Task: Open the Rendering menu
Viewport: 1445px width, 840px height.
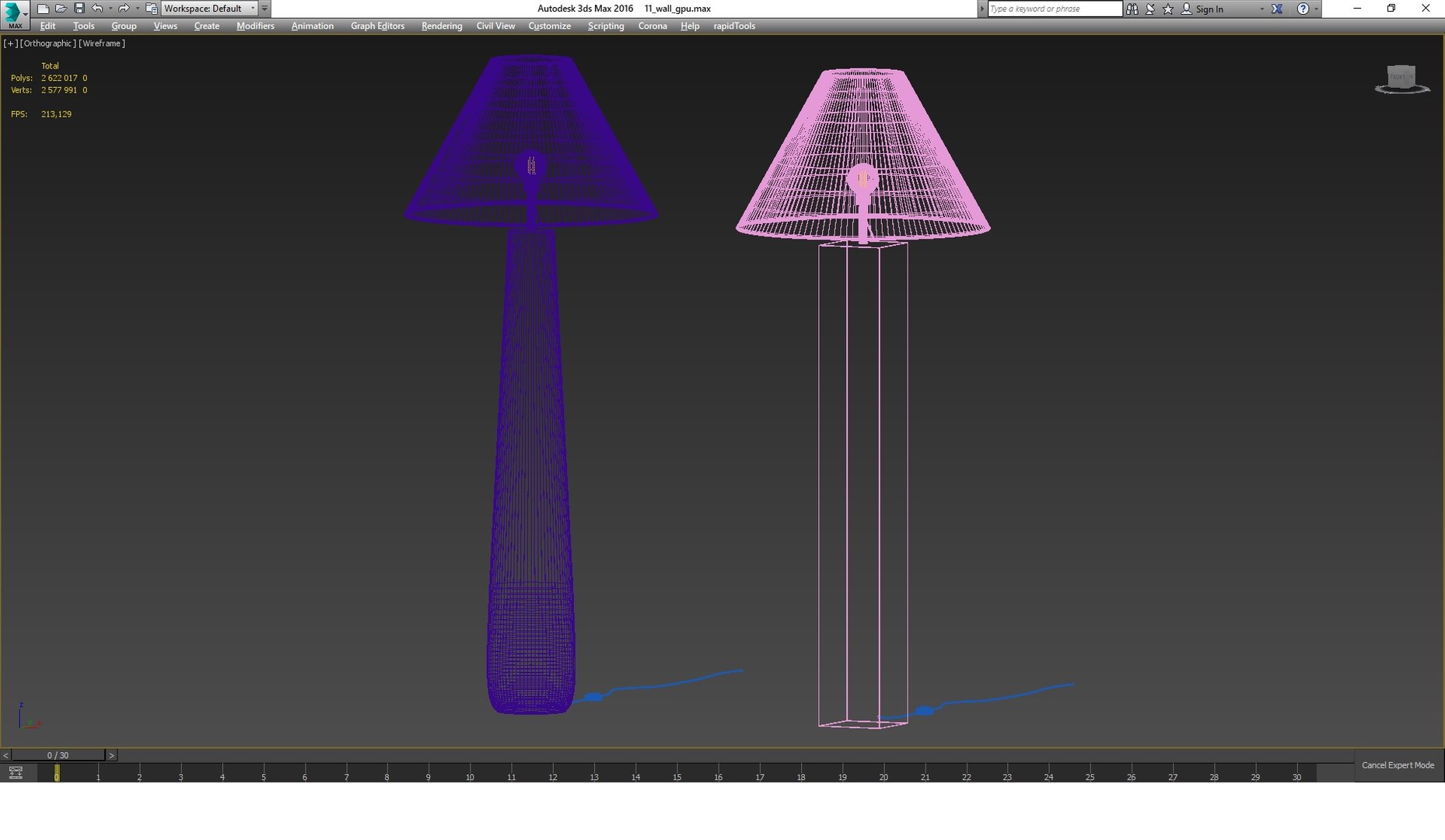Action: (x=441, y=26)
